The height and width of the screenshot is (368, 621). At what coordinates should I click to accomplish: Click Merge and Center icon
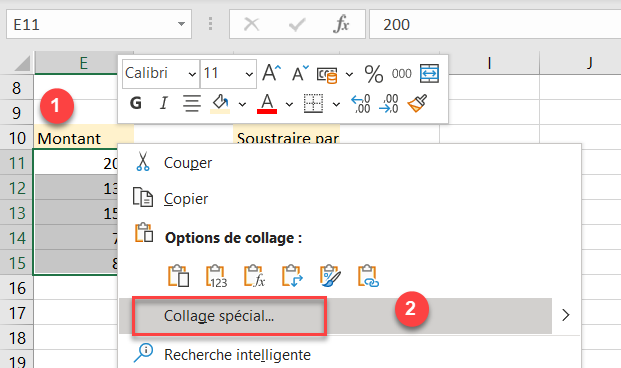point(429,73)
